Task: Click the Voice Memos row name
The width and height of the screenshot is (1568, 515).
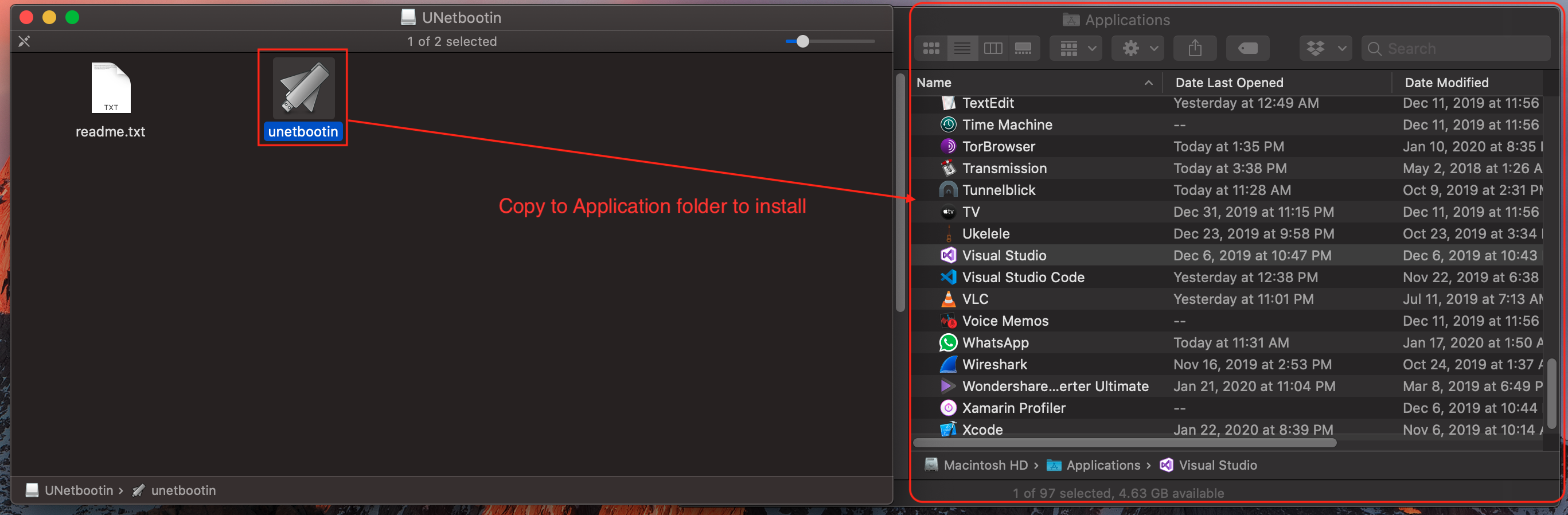Action: pos(1005,321)
